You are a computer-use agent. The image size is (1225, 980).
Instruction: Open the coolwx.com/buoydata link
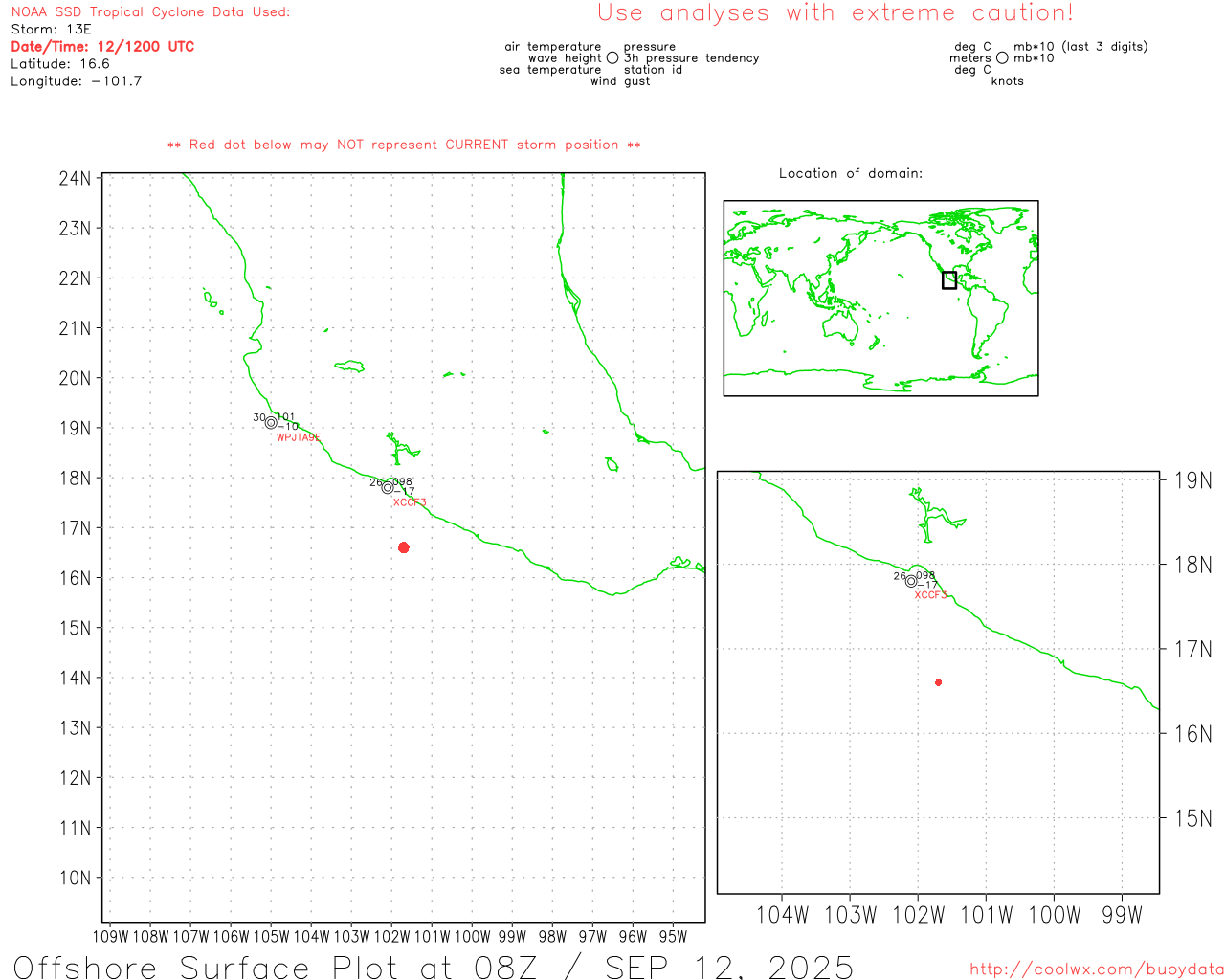pos(1097,969)
